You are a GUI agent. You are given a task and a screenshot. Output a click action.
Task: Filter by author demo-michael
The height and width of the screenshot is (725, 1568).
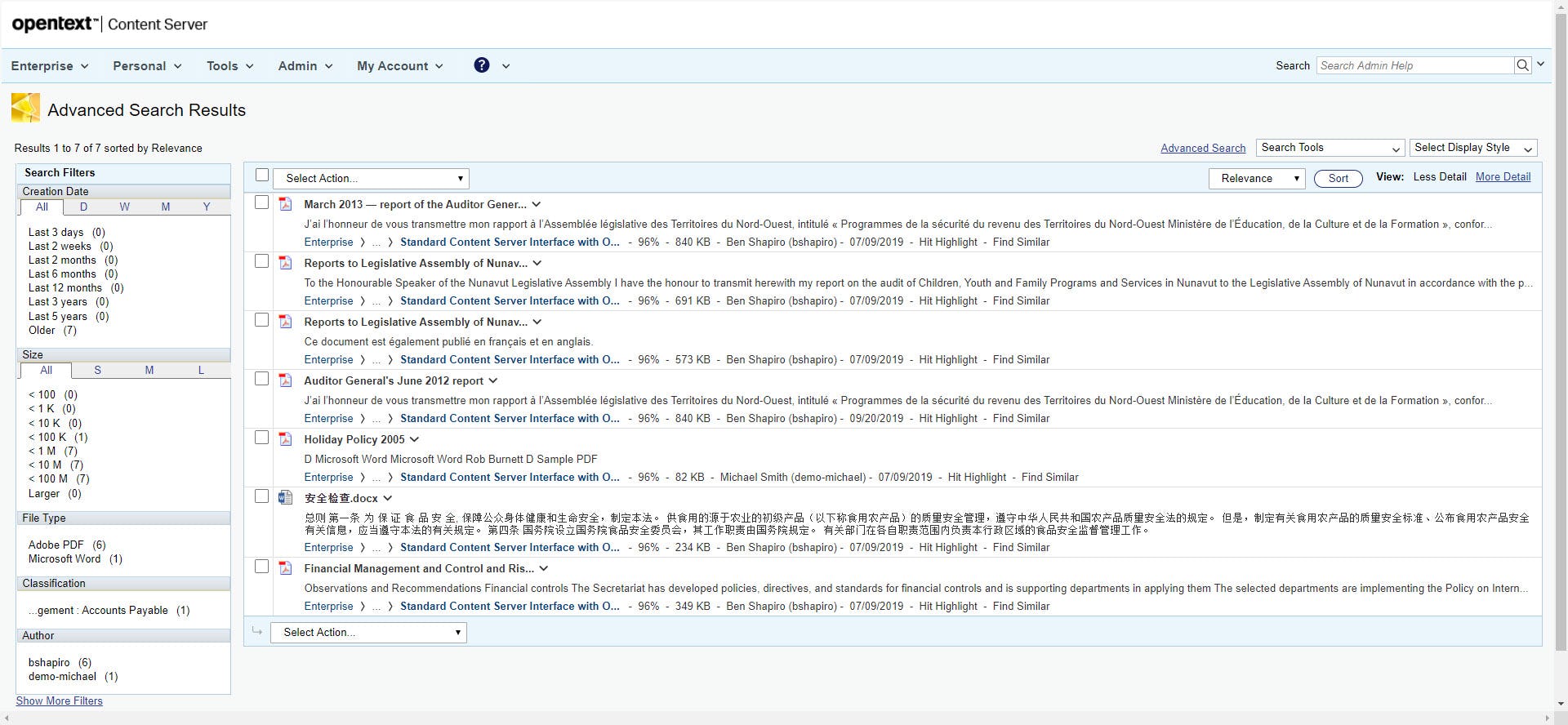[62, 677]
